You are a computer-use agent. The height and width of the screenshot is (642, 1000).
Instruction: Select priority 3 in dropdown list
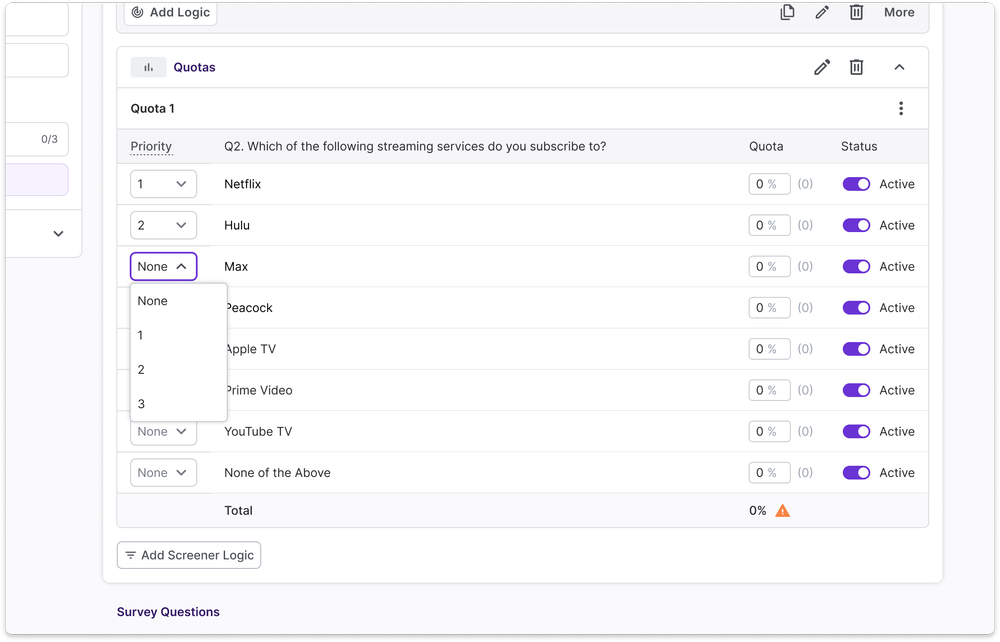pyautogui.click(x=179, y=404)
